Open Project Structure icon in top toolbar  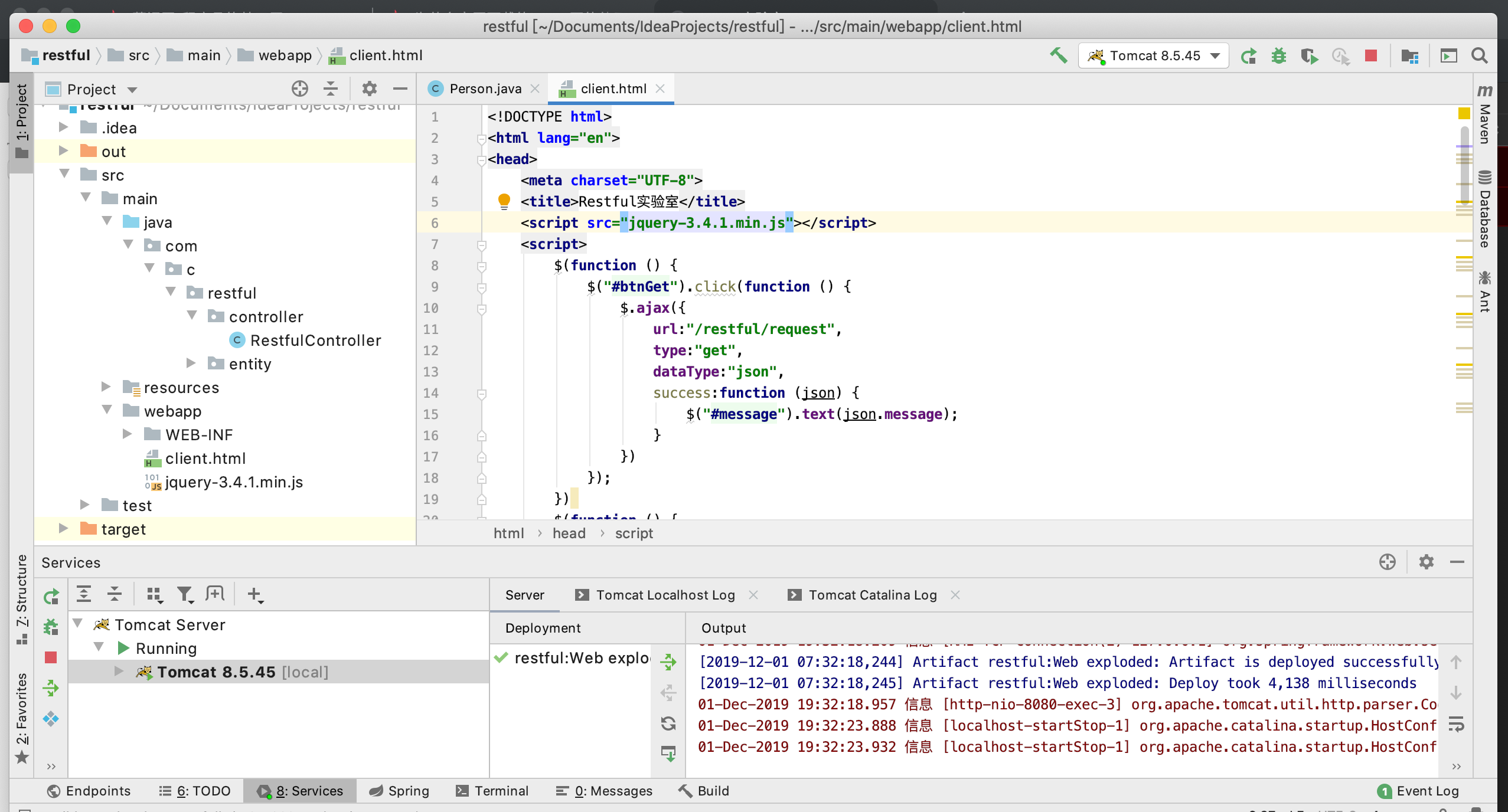1410,56
